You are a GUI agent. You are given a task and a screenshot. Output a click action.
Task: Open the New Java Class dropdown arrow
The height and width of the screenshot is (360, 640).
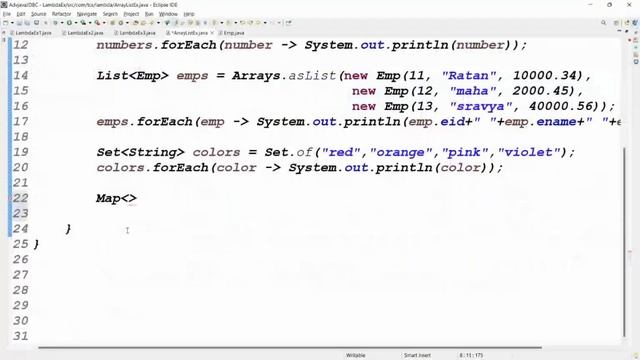pyautogui.click(x=127, y=23)
